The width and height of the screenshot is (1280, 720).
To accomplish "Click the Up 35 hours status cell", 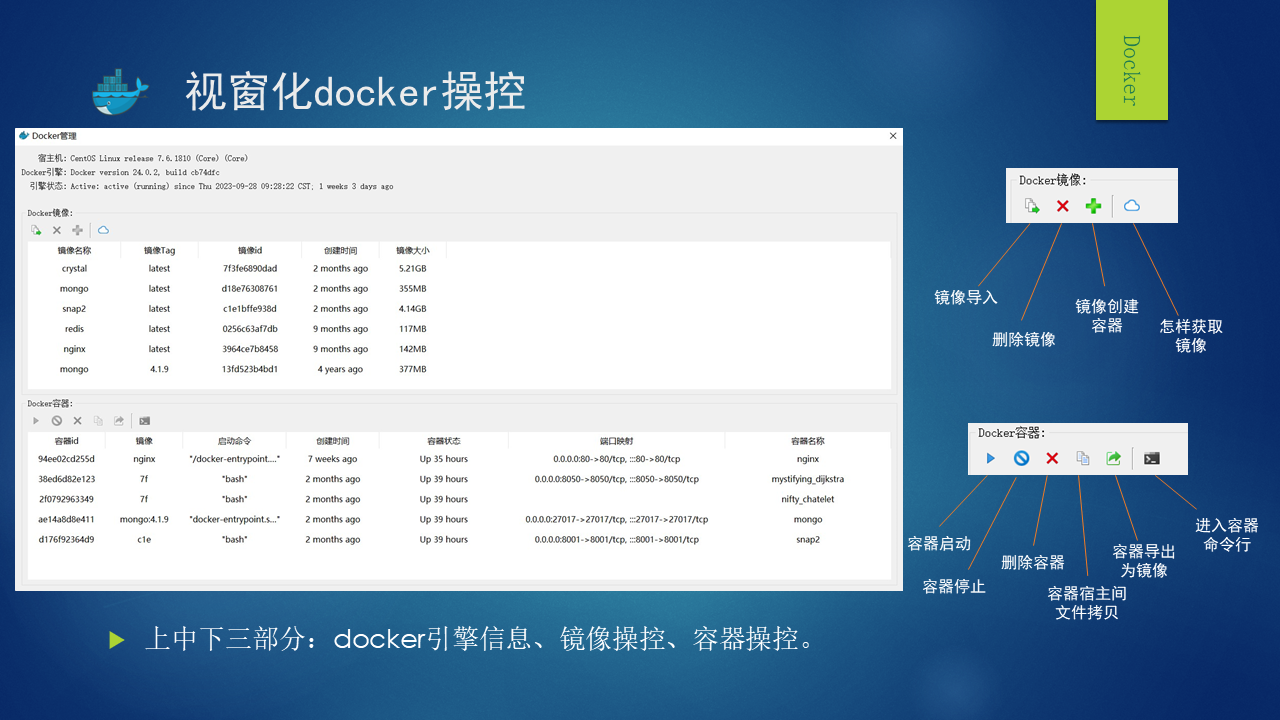I will (444, 459).
